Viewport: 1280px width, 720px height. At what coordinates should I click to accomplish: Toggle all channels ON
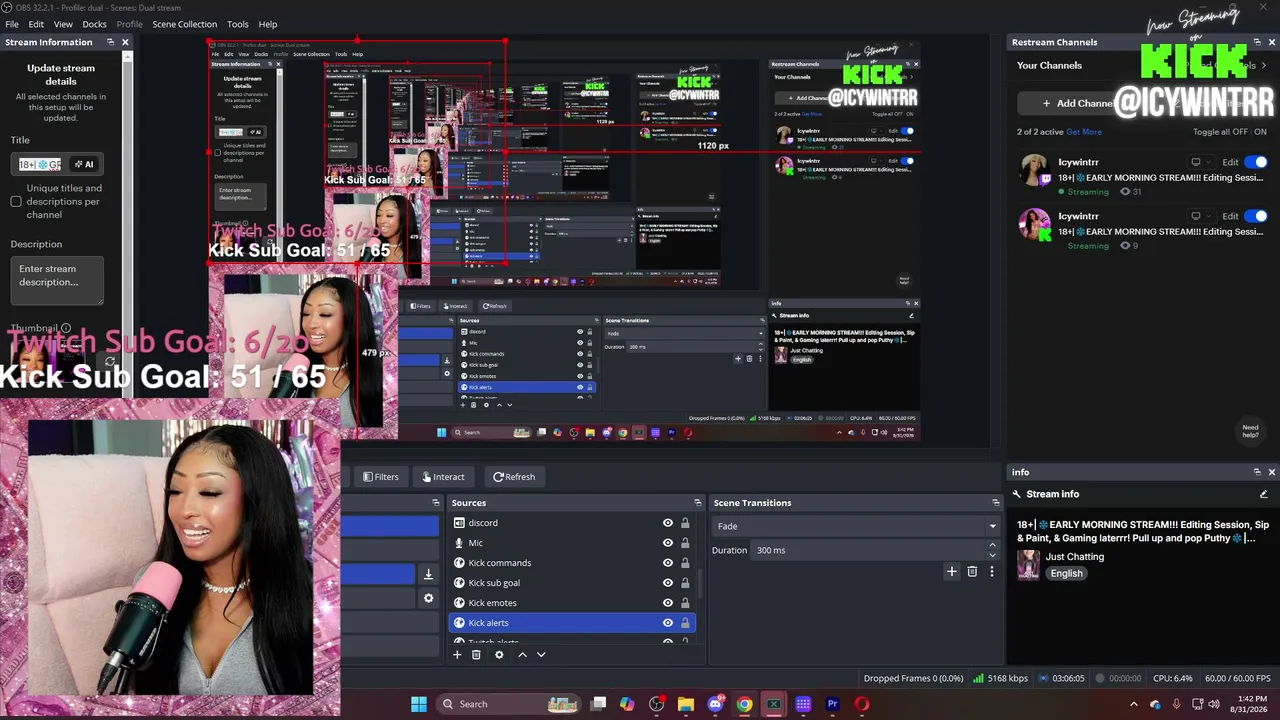(x=1260, y=132)
